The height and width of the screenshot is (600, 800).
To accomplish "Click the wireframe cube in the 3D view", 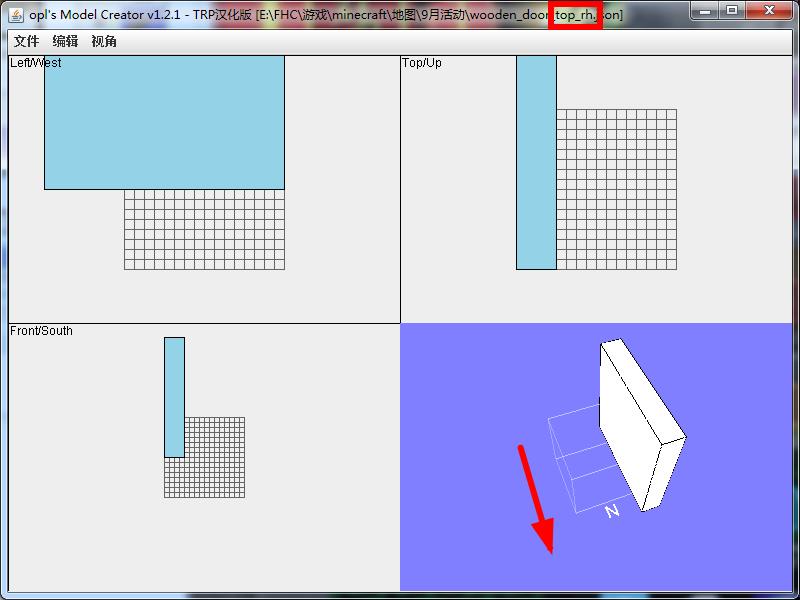I will coord(574,460).
